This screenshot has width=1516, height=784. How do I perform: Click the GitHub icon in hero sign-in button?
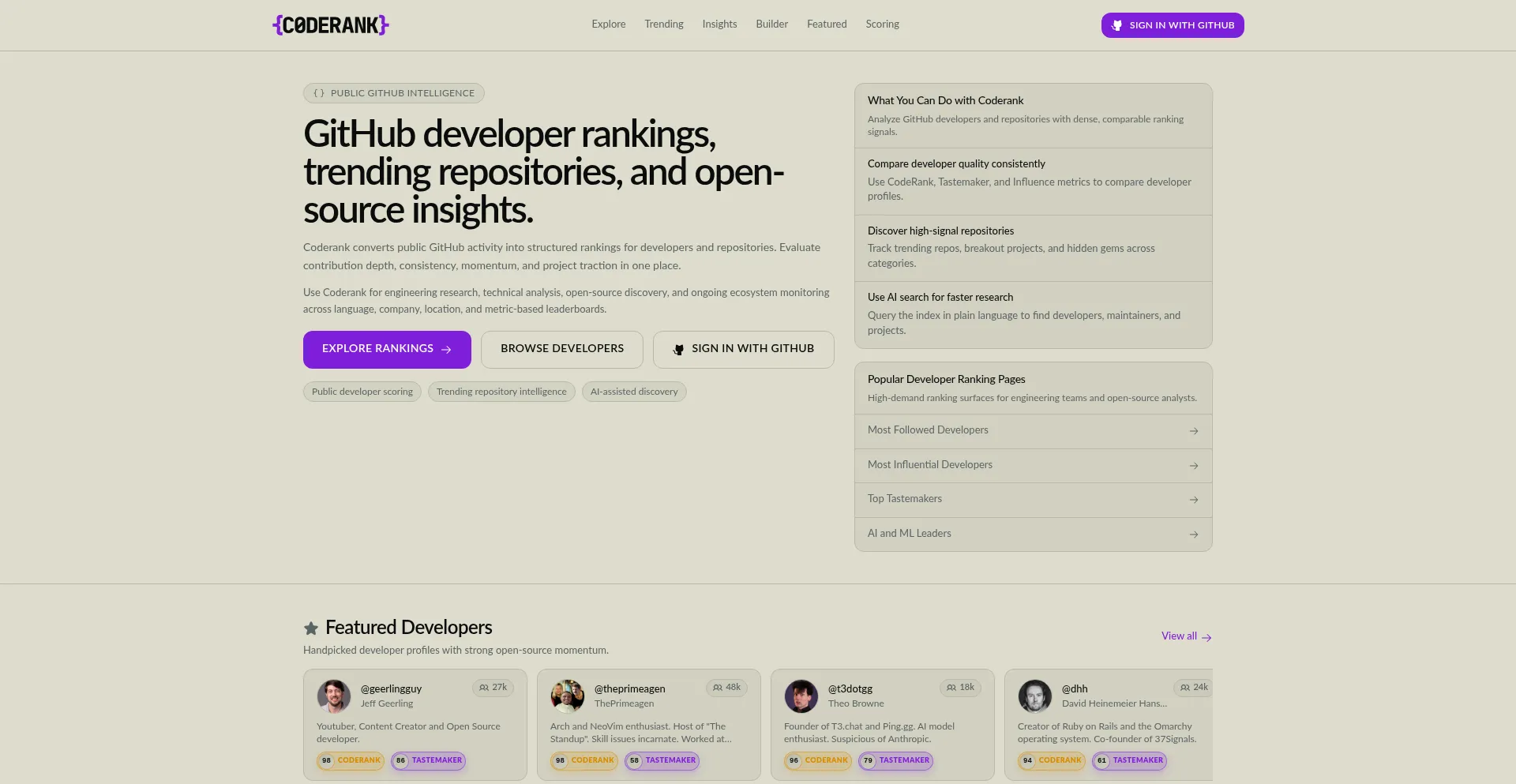pos(678,349)
